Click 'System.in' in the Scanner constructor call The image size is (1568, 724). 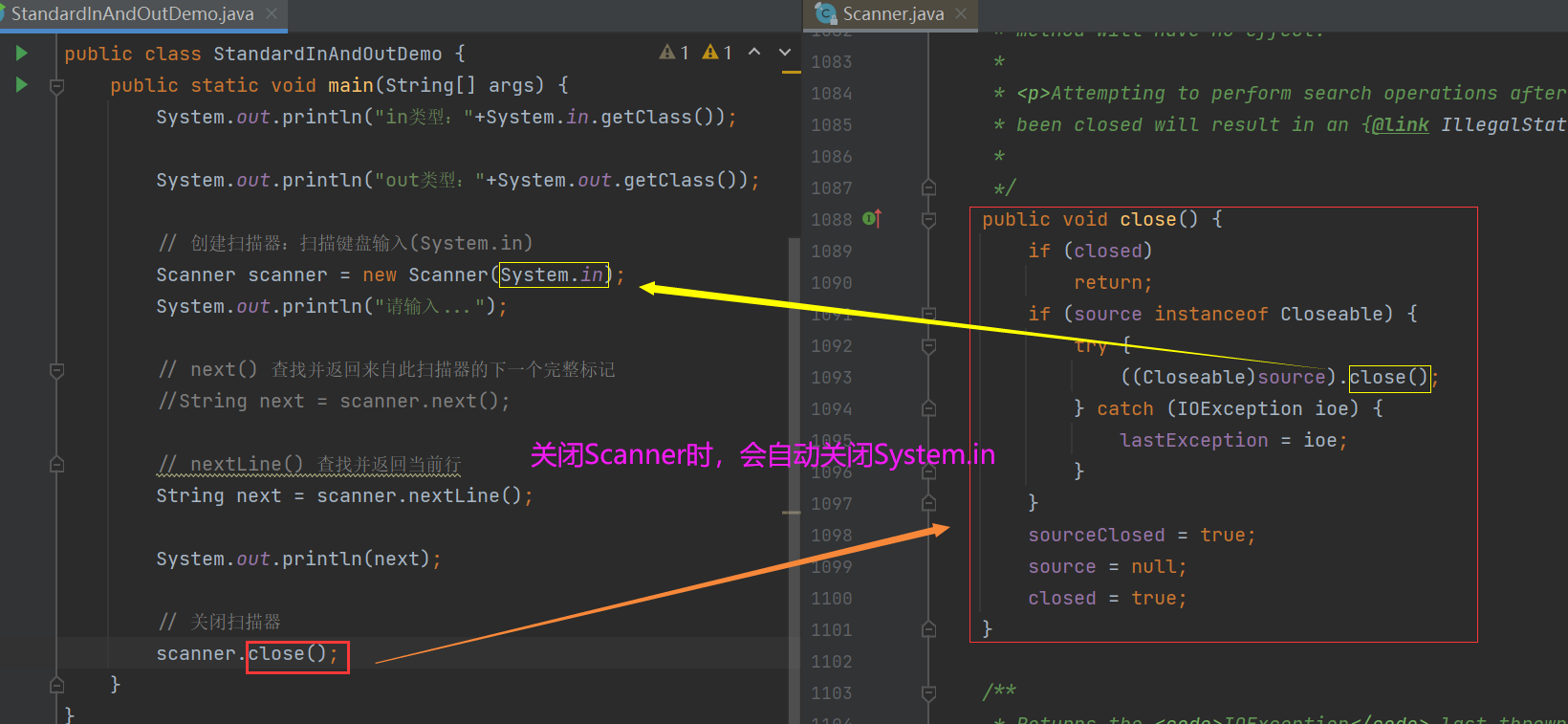click(553, 275)
